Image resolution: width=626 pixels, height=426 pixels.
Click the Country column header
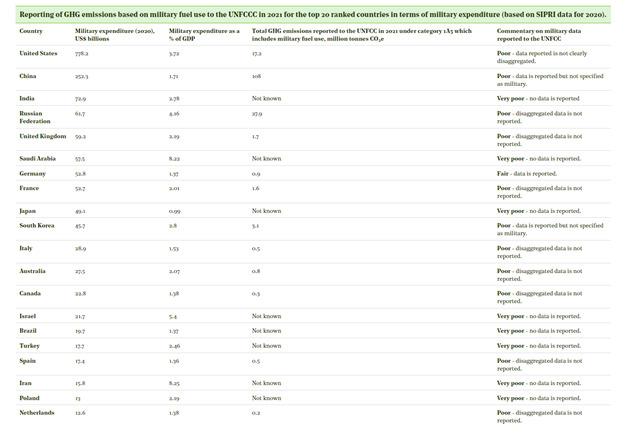pyautogui.click(x=31, y=31)
